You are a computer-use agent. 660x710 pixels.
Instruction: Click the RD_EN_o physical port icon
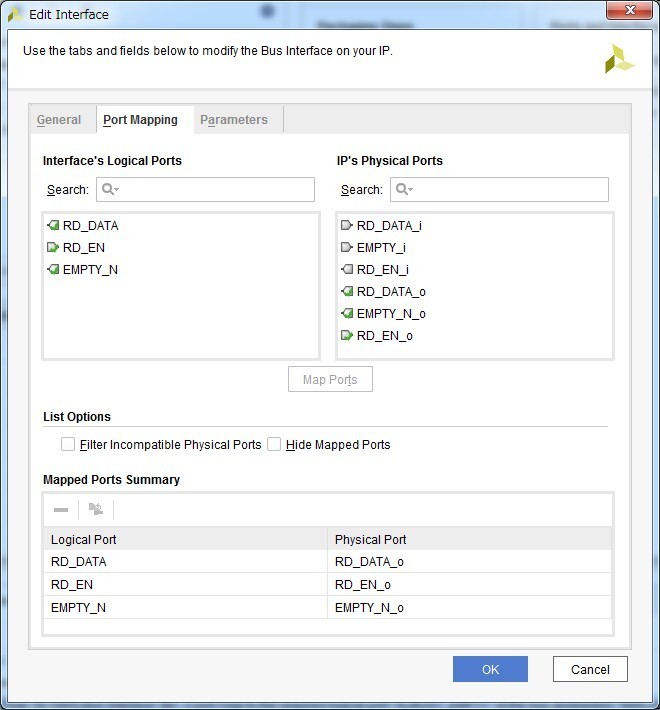click(x=347, y=336)
